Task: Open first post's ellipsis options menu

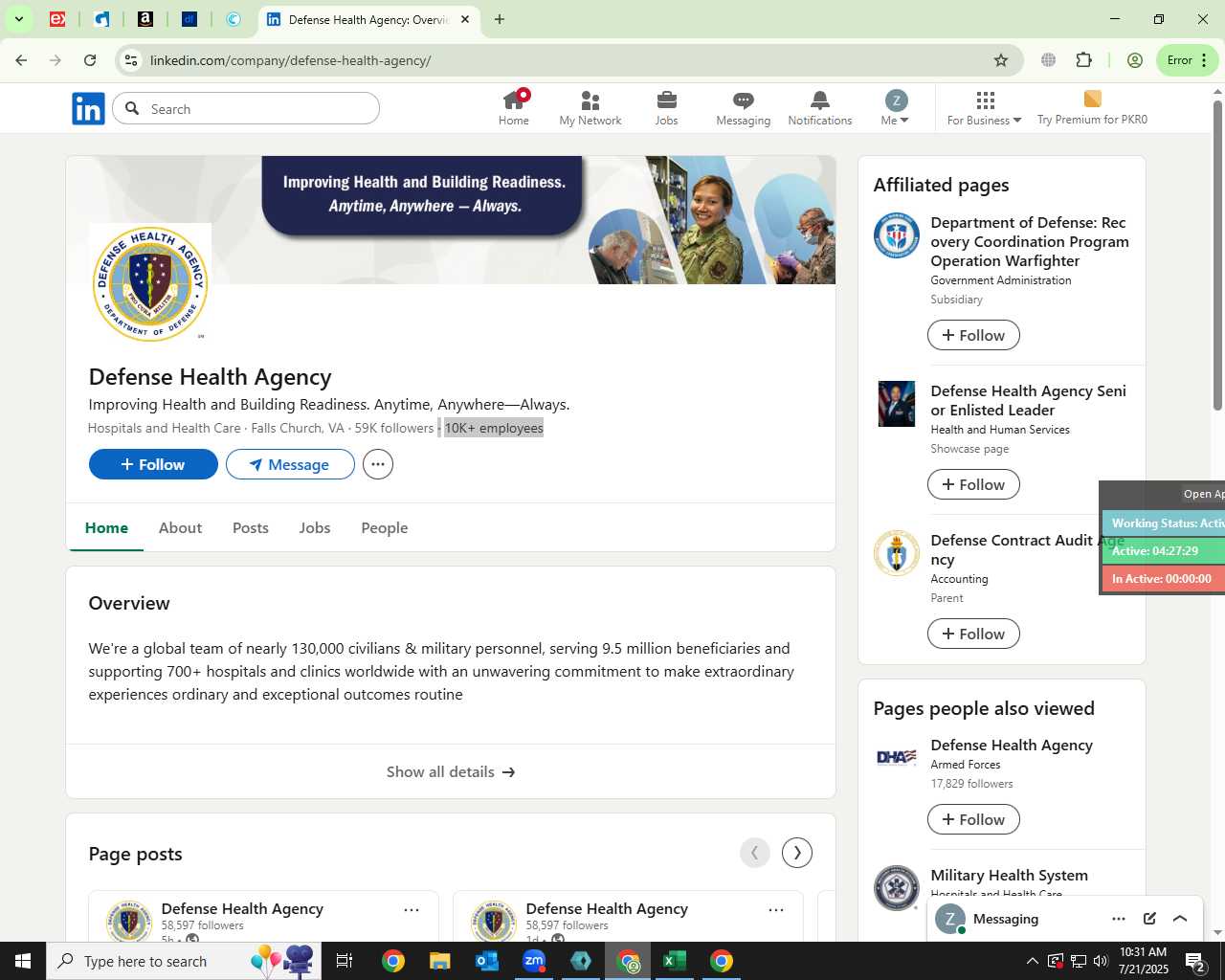Action: 412,910
